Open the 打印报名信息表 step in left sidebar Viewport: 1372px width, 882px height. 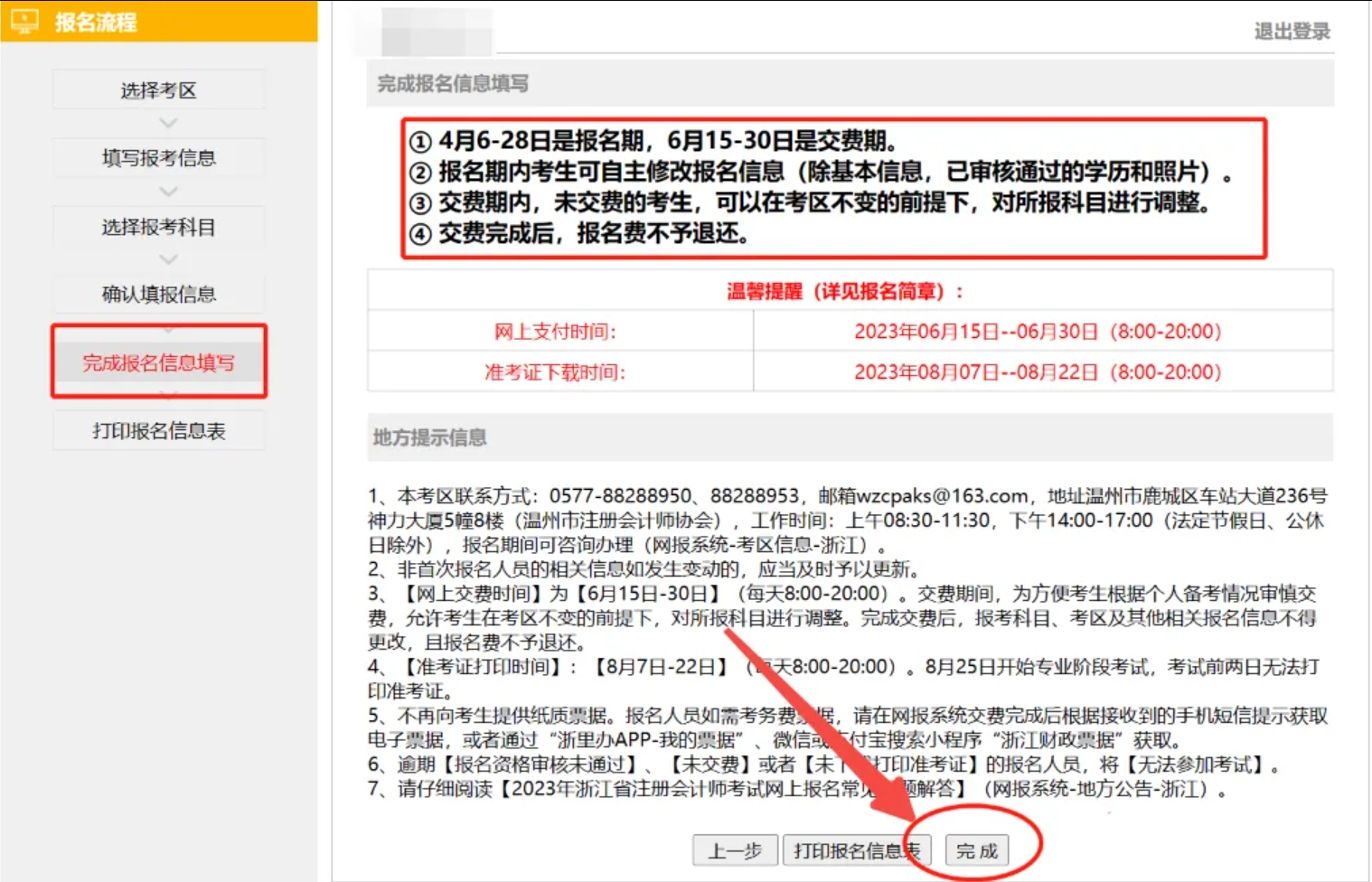159,431
